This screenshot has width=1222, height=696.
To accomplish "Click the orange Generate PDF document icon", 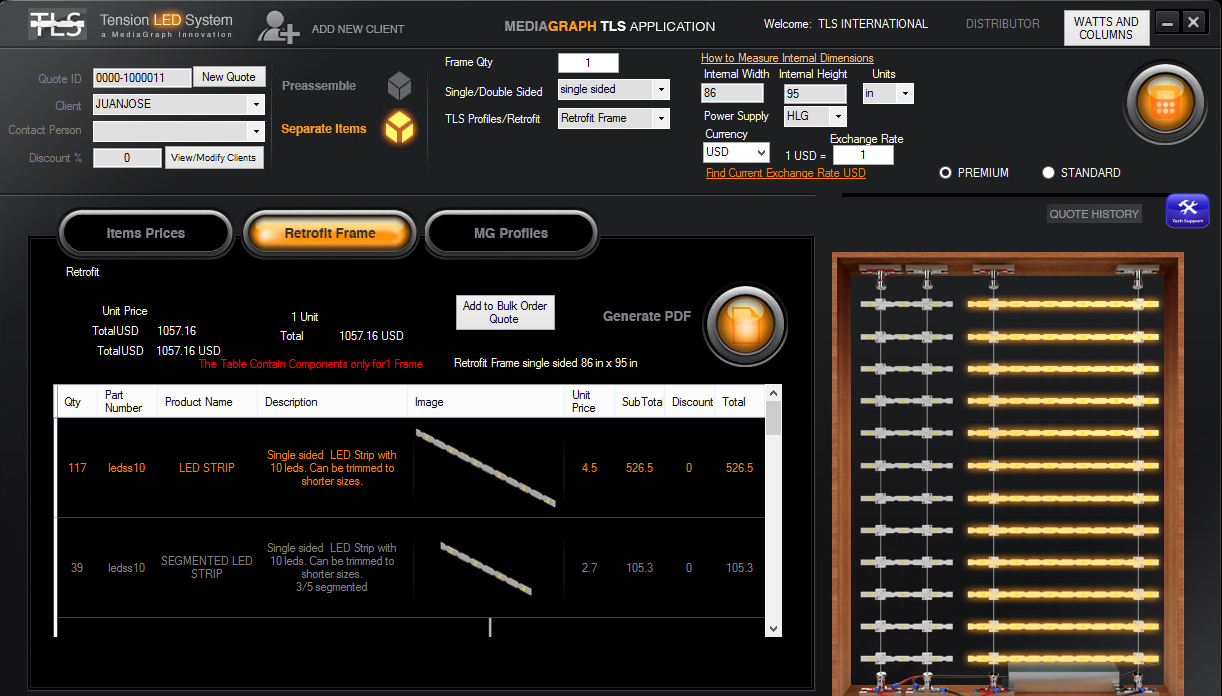I will coord(743,324).
